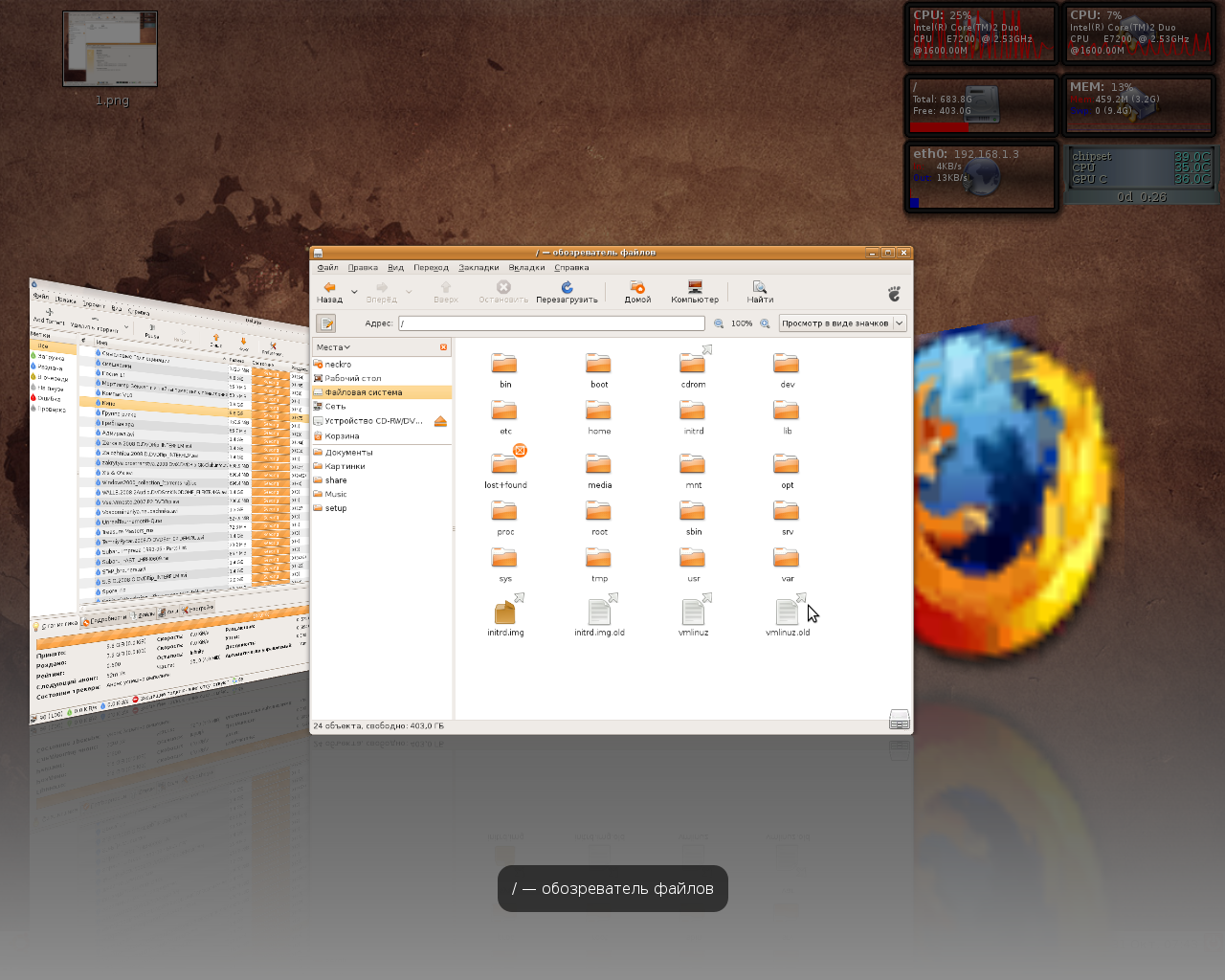Image resolution: width=1225 pixels, height=980 pixels.
Task: Select Корзина in the places sidebar
Action: click(x=342, y=436)
